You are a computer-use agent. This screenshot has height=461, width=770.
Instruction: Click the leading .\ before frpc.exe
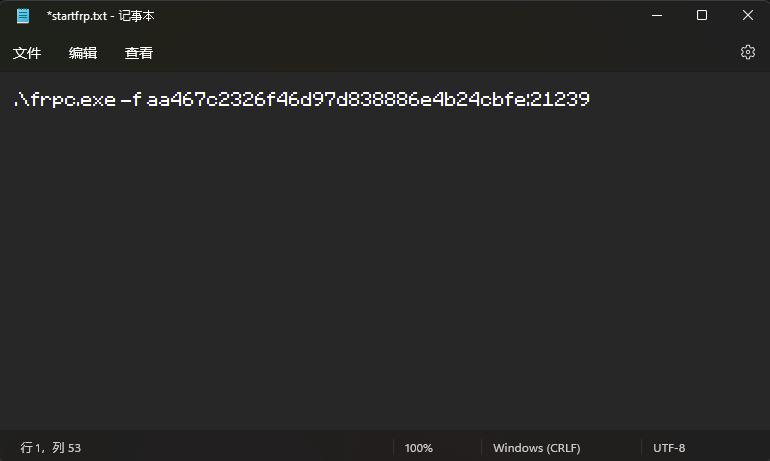point(18,99)
